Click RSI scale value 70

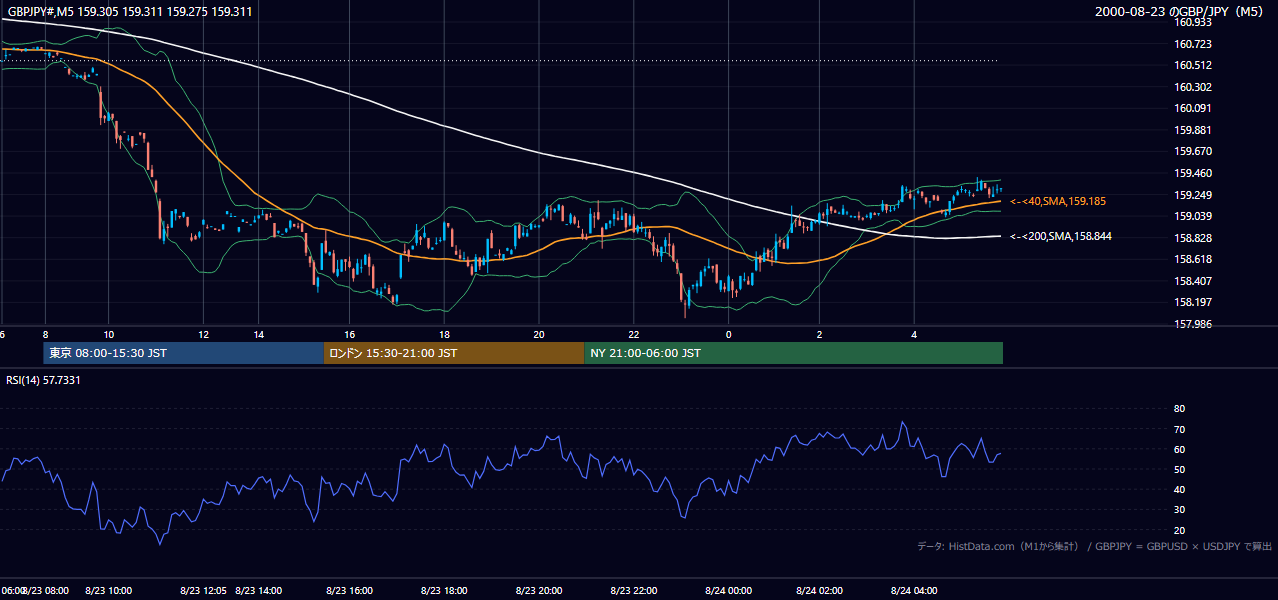pyautogui.click(x=1179, y=429)
